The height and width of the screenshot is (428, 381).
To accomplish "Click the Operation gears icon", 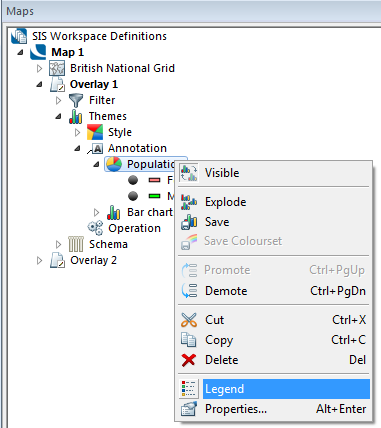I will pos(95,228).
